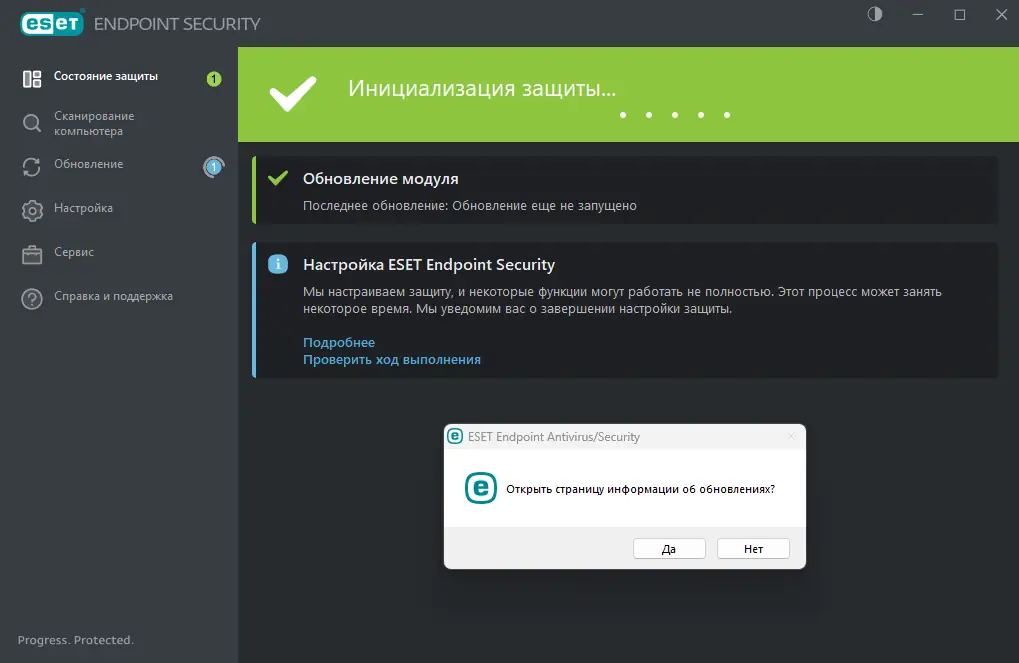Toggle the dark theme icon in the title bar
This screenshot has height=663, width=1019.
click(874, 15)
